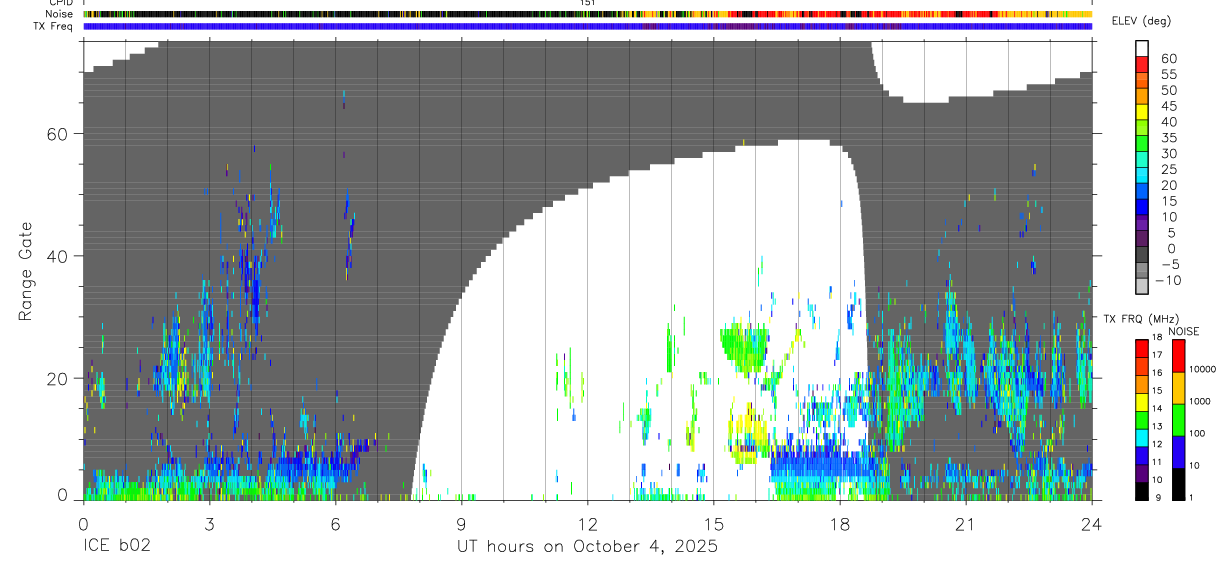This screenshot has height=567, width=1228.
Task: Click the cyan 12–13 MHz TX FRQ segment
Action: coord(1142,436)
